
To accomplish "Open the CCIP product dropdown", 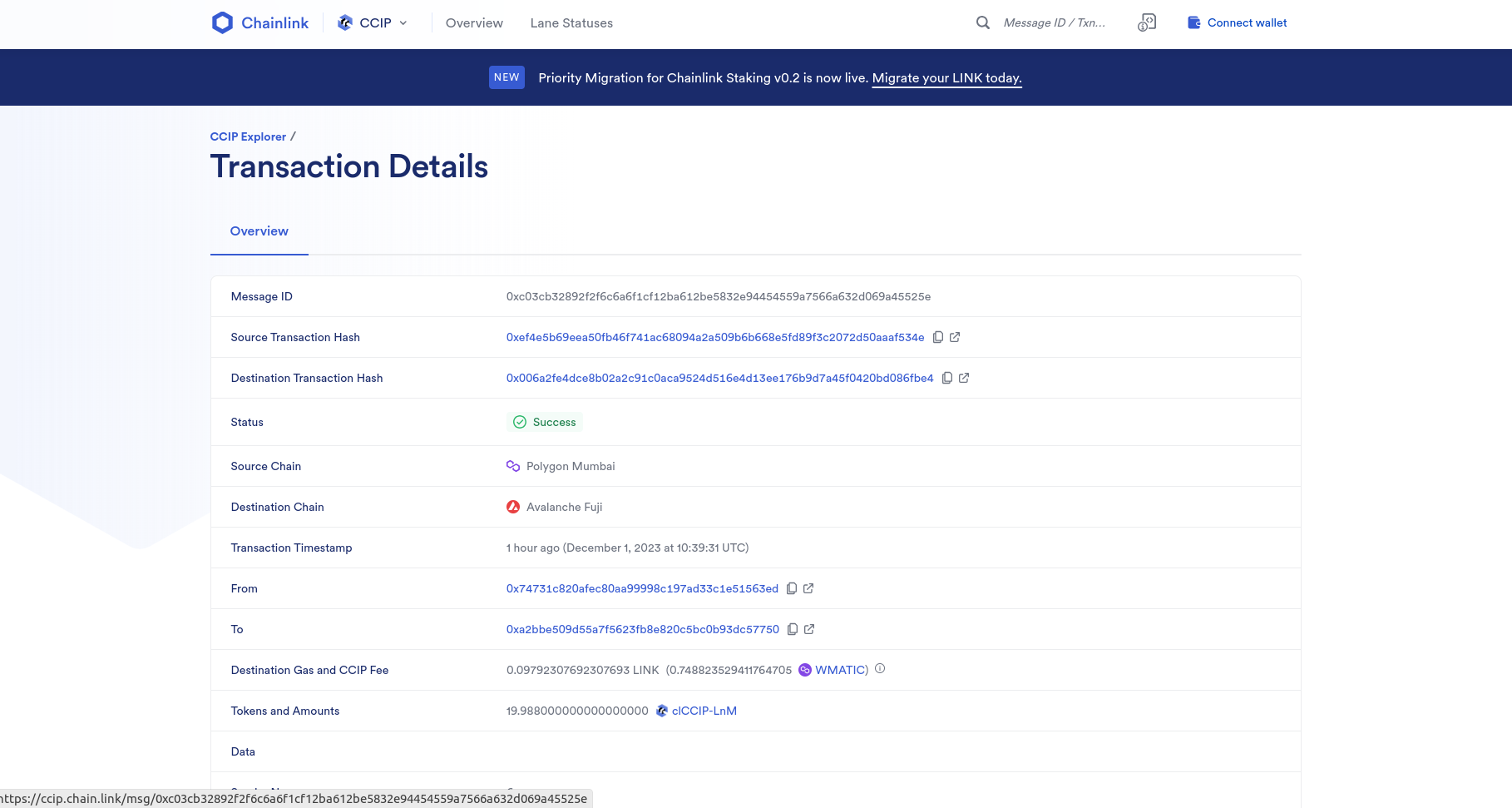I will tap(373, 22).
